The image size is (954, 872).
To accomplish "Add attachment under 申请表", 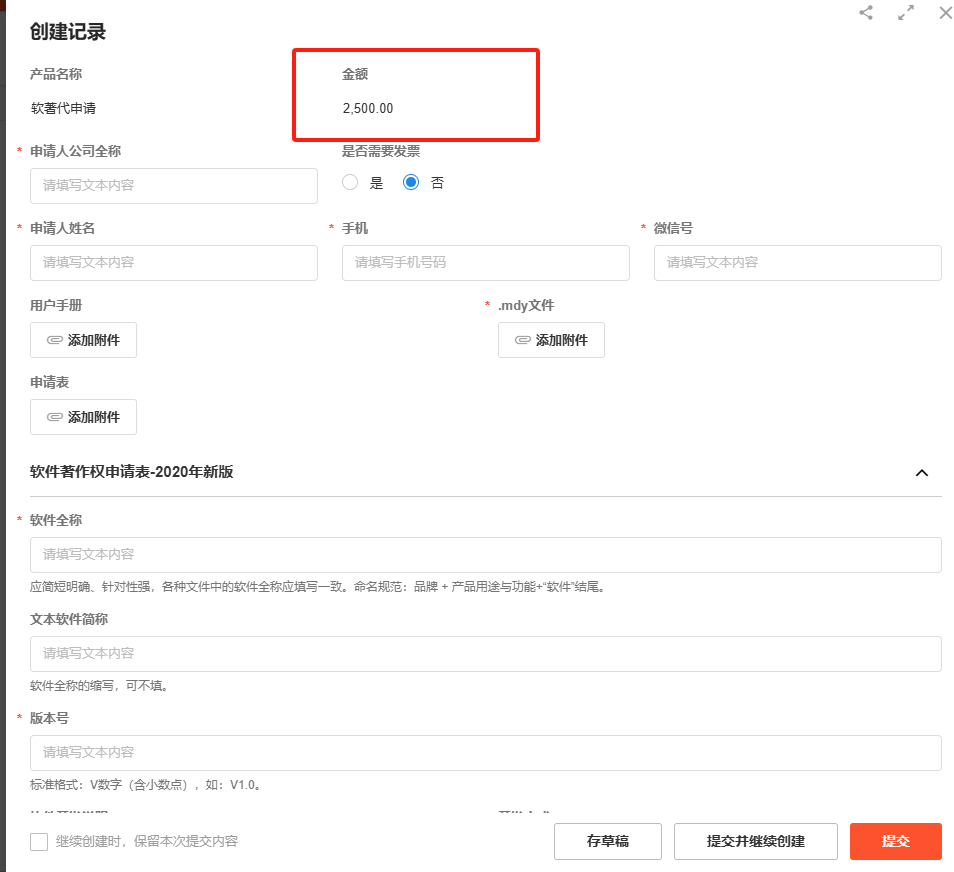I will tap(83, 417).
